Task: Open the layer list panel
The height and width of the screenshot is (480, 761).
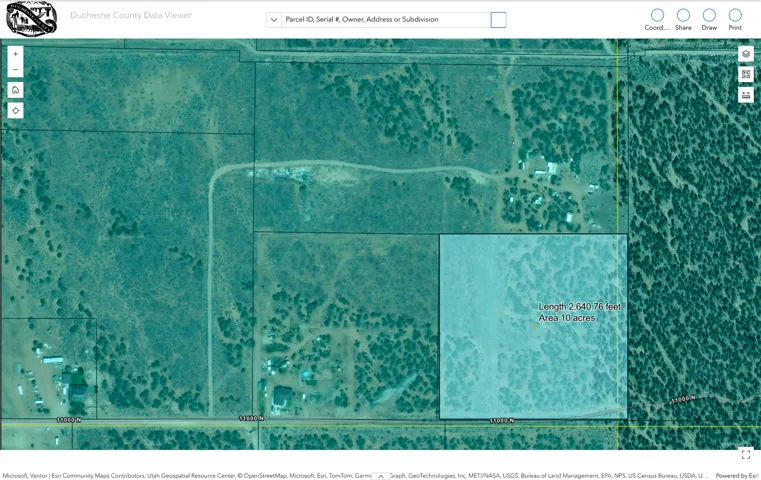Action: [746, 54]
